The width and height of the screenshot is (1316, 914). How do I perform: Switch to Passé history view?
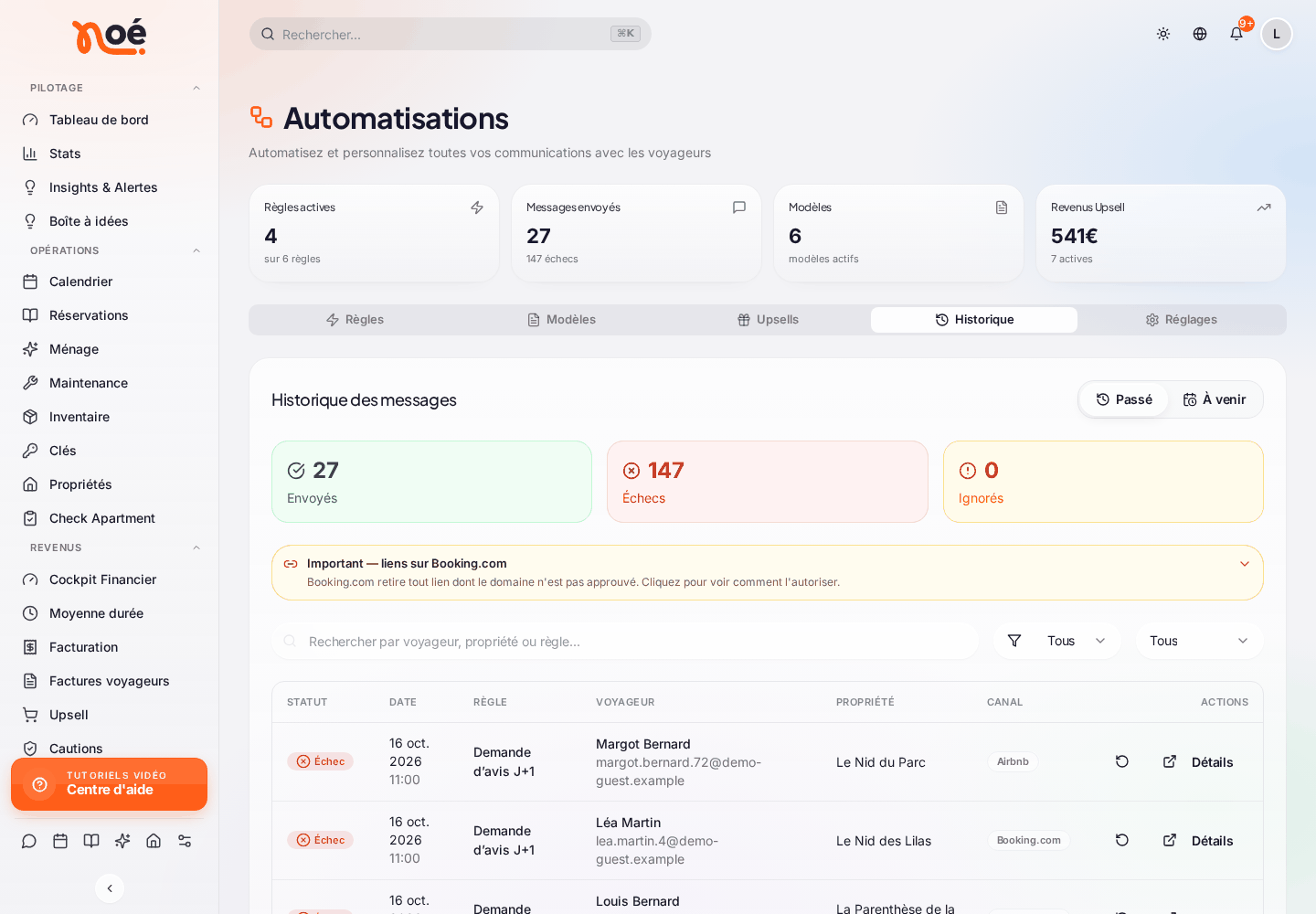coord(1124,399)
